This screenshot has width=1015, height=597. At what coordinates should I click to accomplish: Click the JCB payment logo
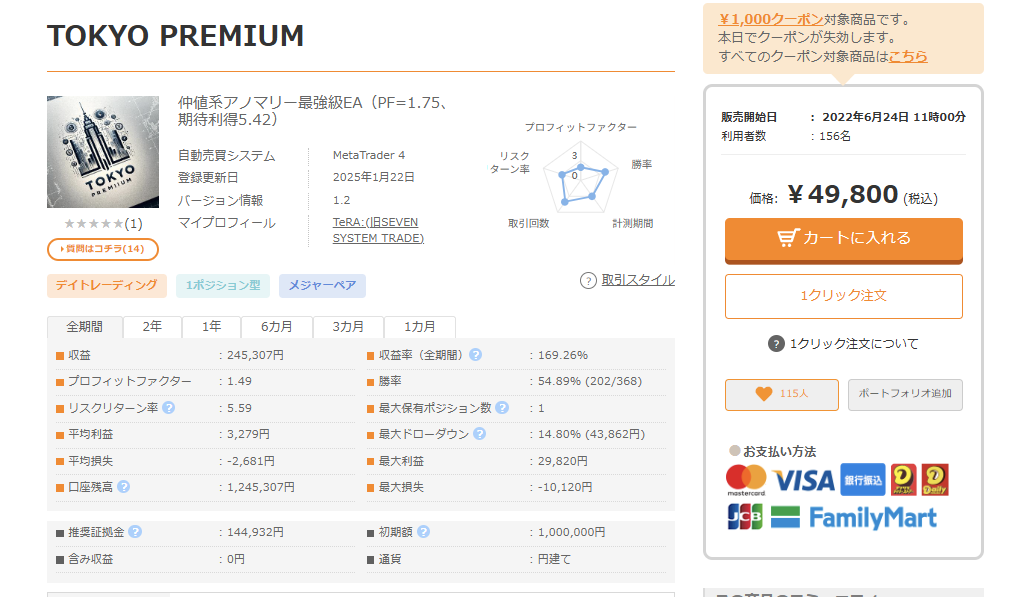coord(744,517)
